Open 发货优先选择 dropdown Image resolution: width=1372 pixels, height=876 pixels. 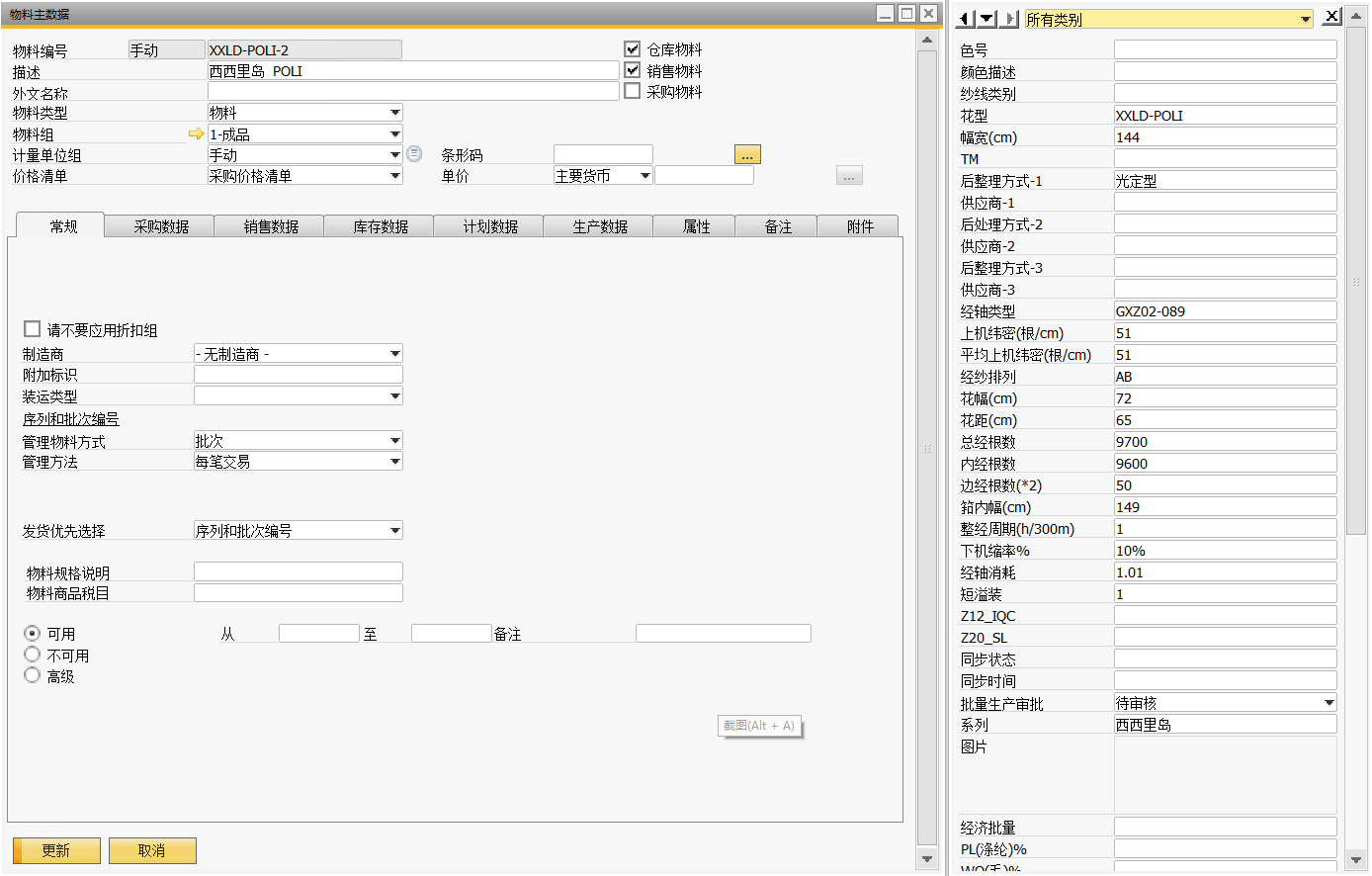tap(395, 530)
